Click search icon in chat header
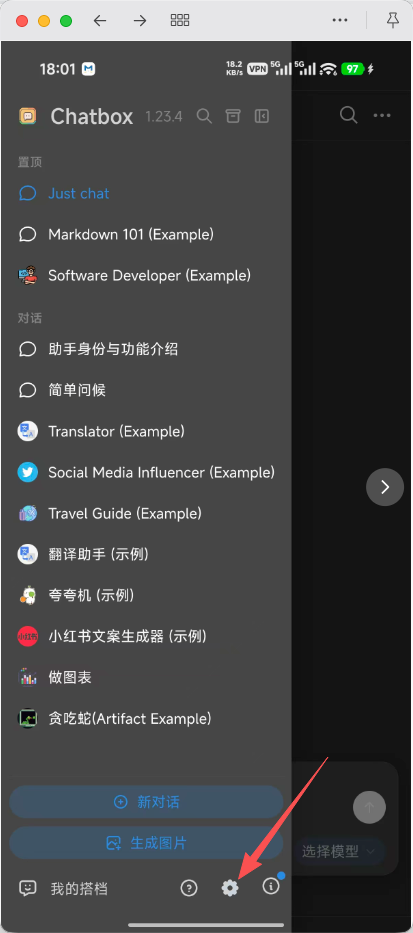Screen dimensions: 413x933 pyautogui.click(x=348, y=115)
